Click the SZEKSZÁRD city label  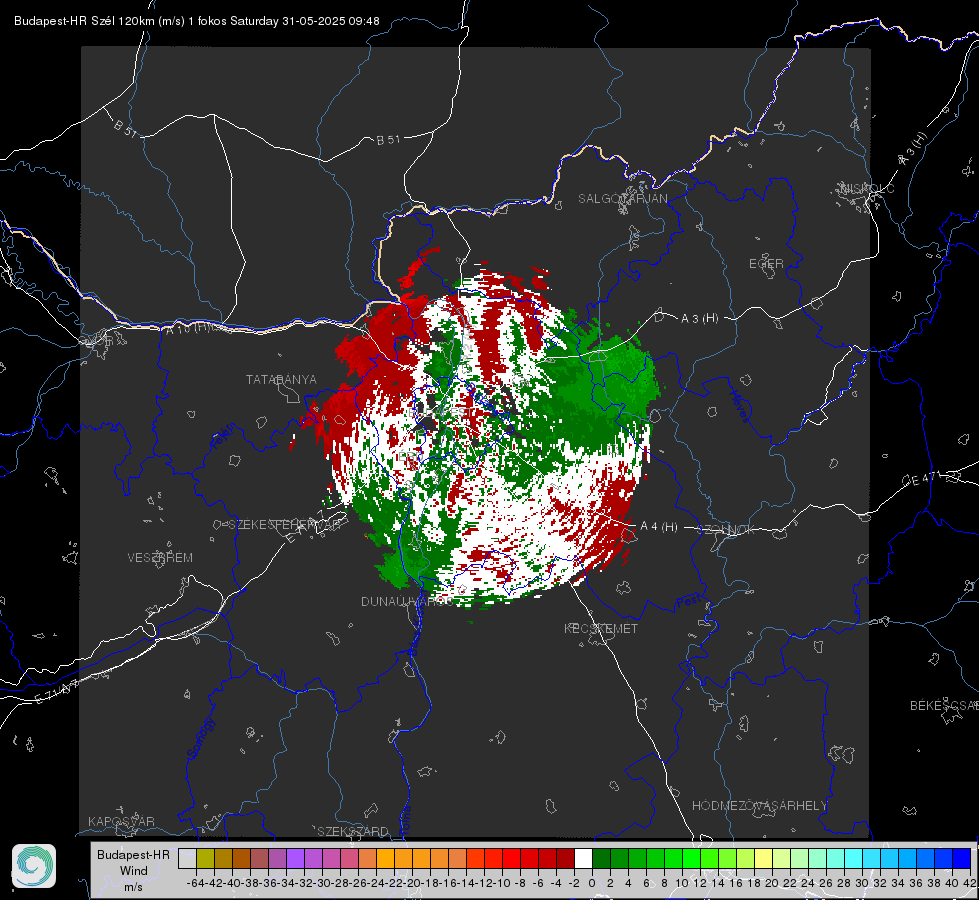click(x=353, y=831)
